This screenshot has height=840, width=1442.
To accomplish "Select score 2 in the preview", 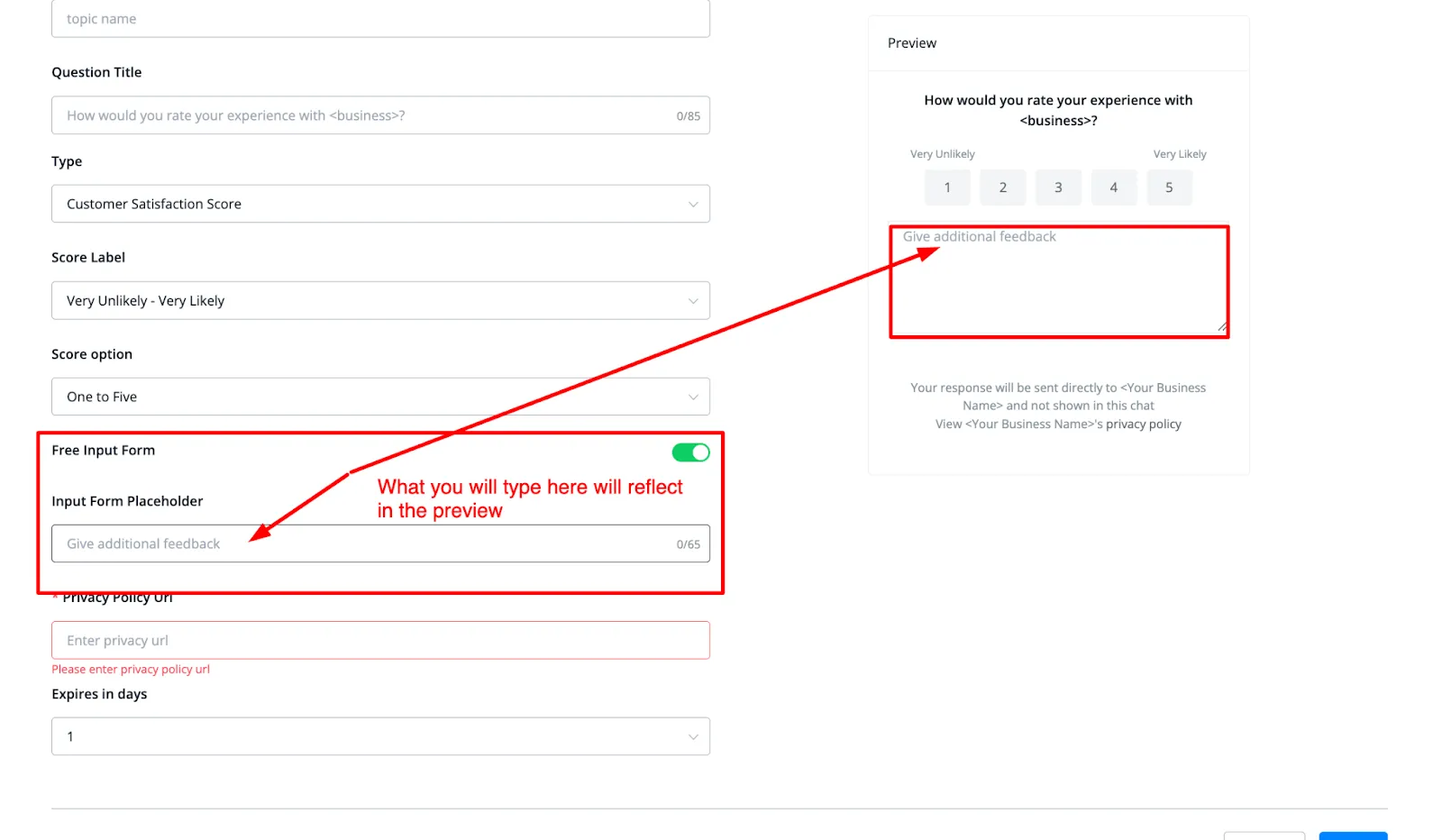I will click(1002, 187).
